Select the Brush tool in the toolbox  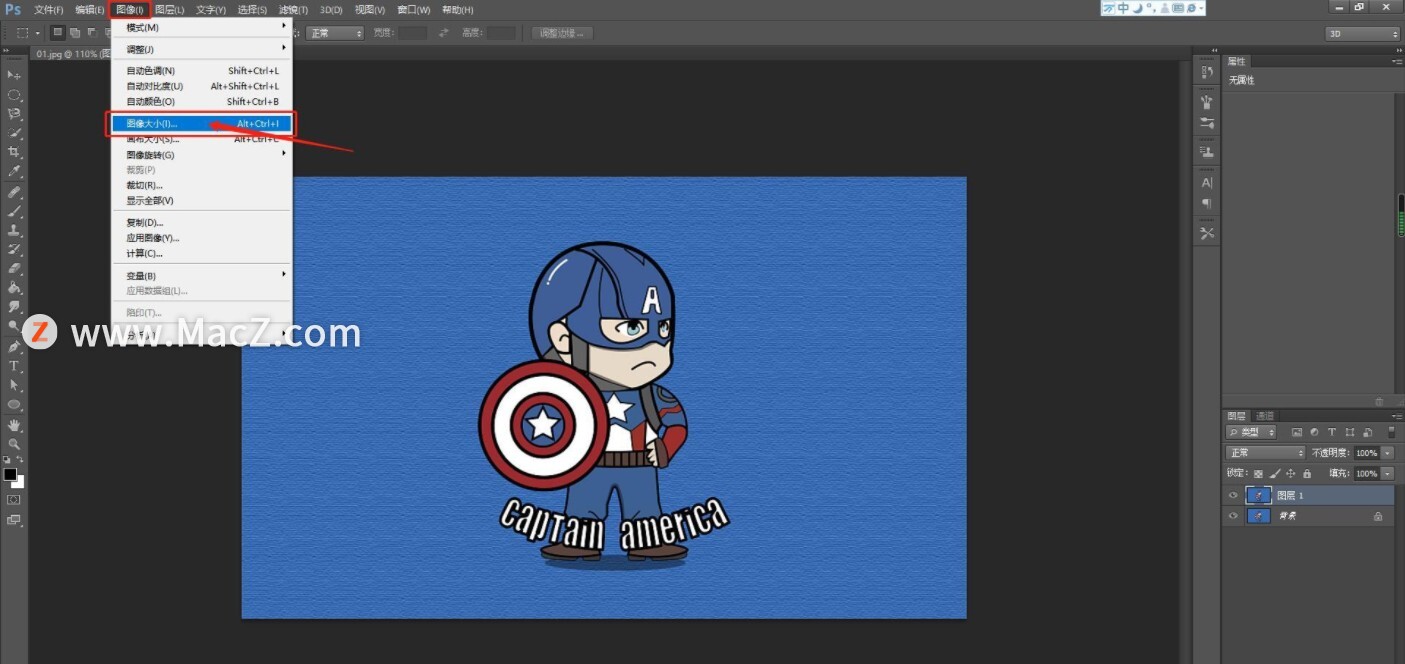click(14, 211)
